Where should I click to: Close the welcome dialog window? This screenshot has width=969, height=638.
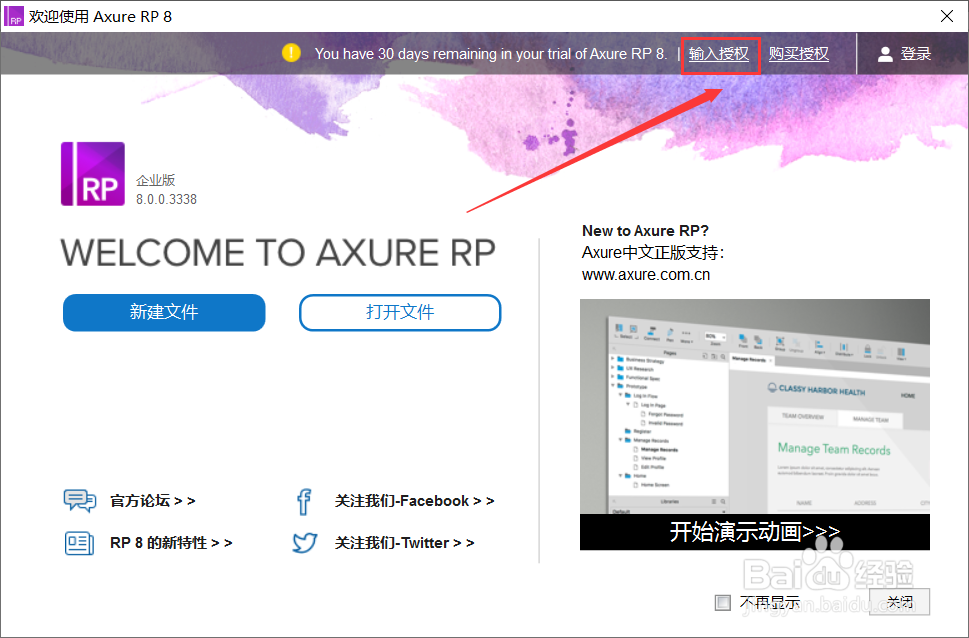pyautogui.click(x=947, y=16)
